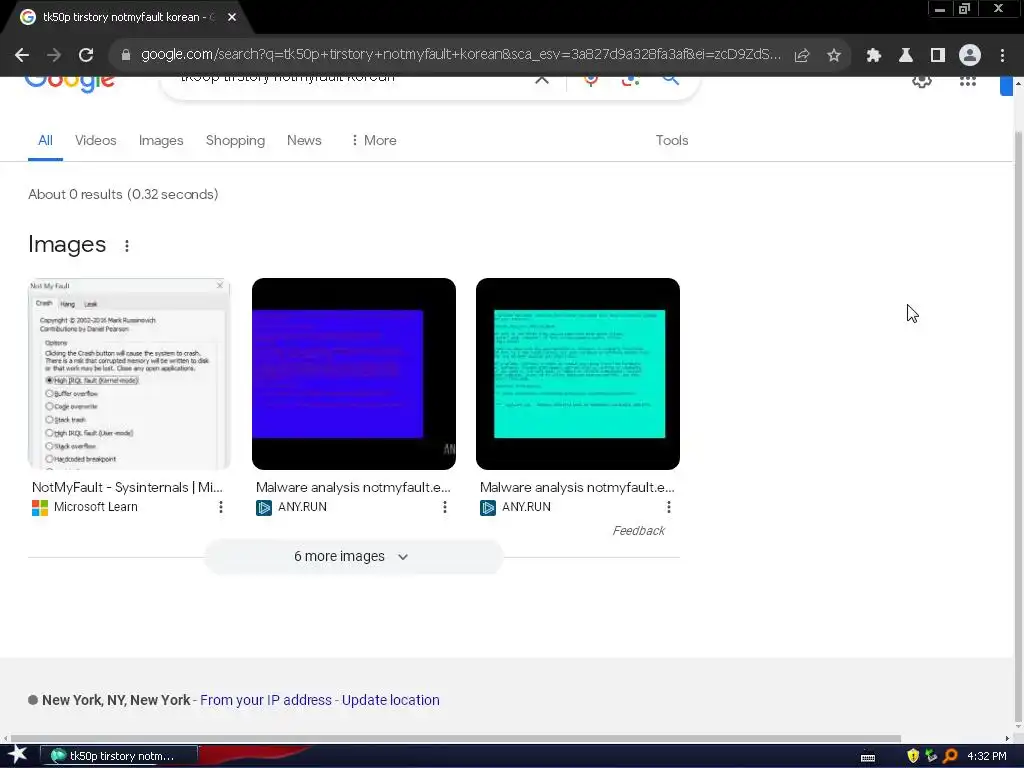
Task: Click the vertical page scrollbar
Action: (1019, 424)
